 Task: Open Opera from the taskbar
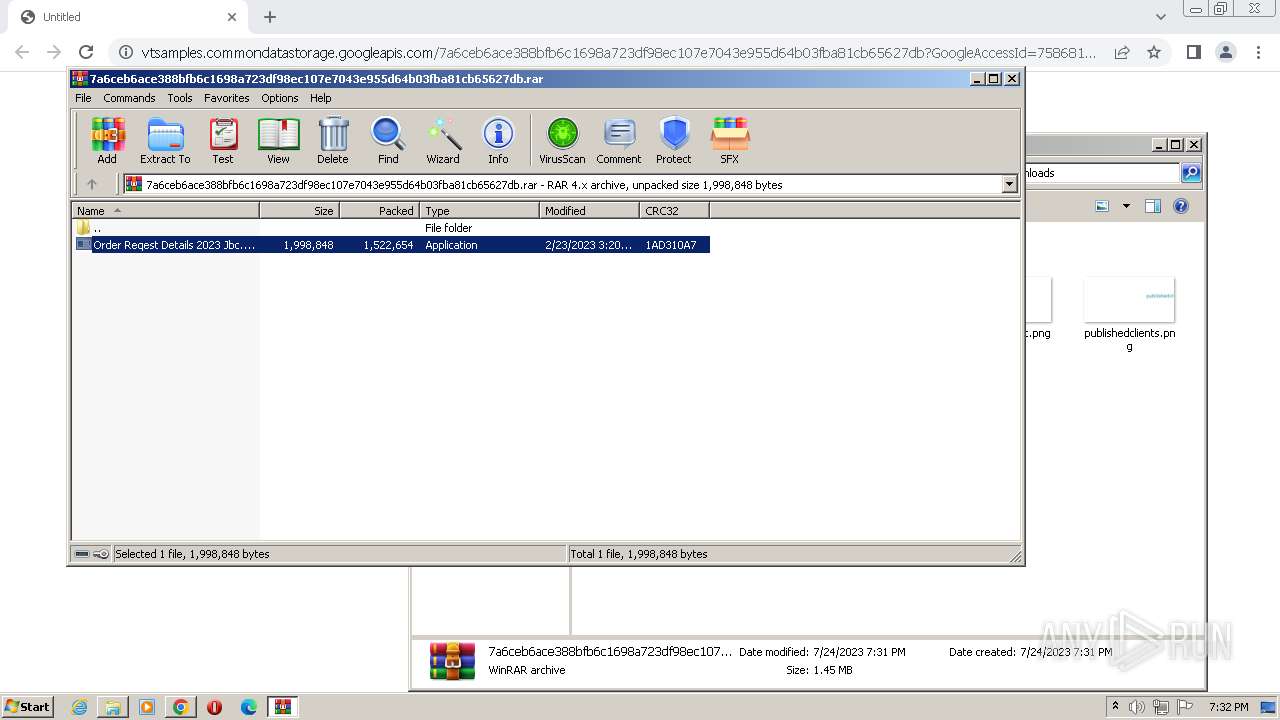[214, 707]
